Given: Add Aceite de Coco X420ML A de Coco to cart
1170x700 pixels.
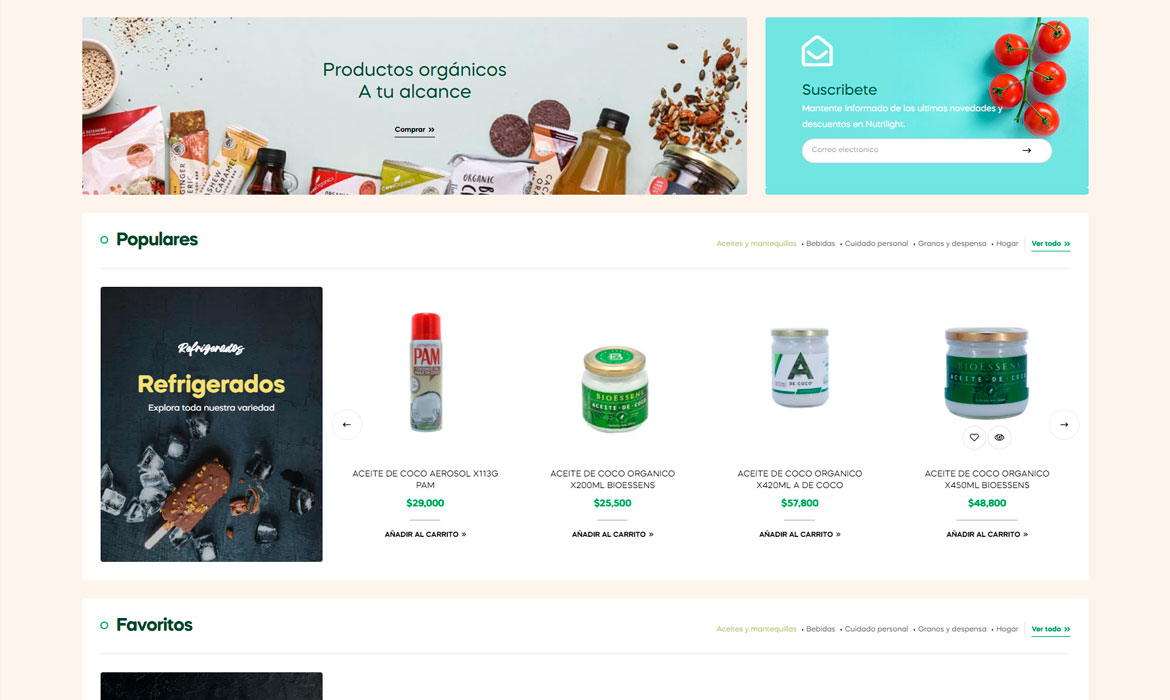Looking at the screenshot, I should pos(800,534).
